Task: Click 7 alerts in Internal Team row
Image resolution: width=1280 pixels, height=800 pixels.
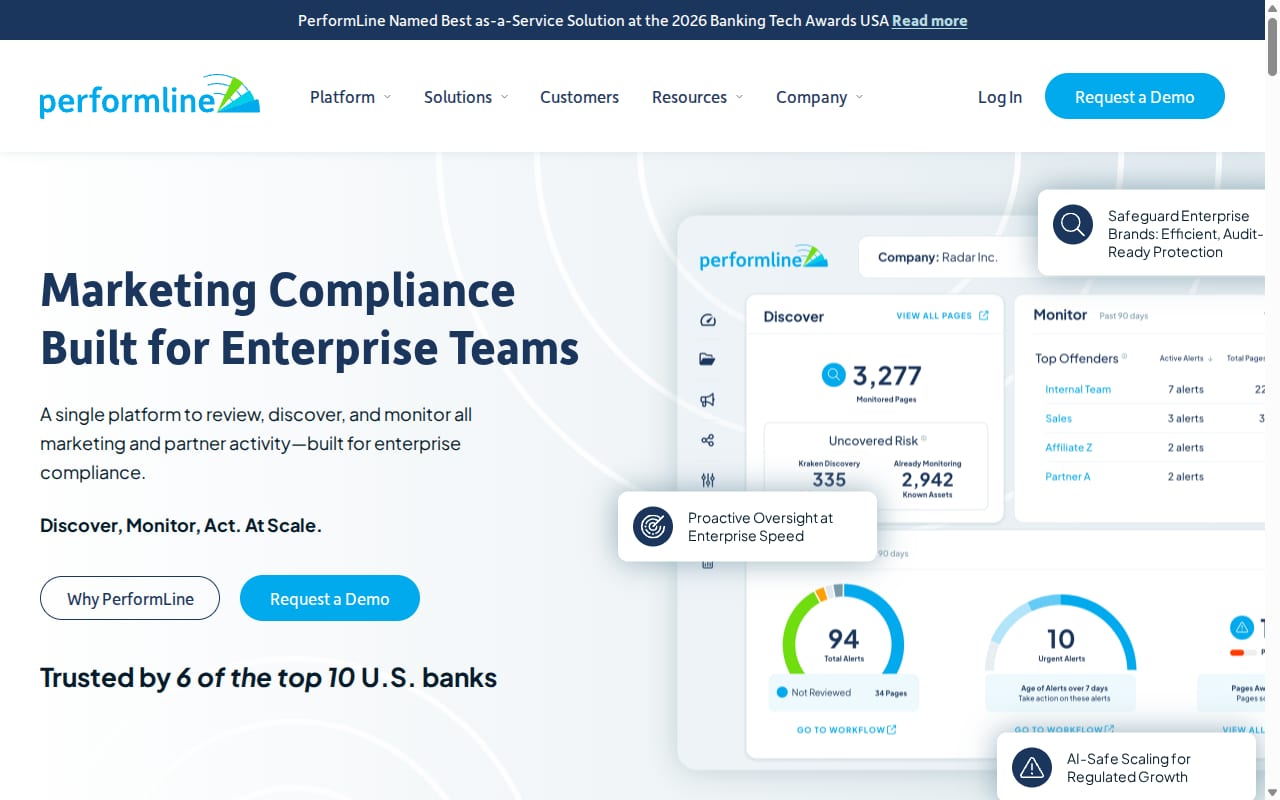Action: pyautogui.click(x=1186, y=389)
